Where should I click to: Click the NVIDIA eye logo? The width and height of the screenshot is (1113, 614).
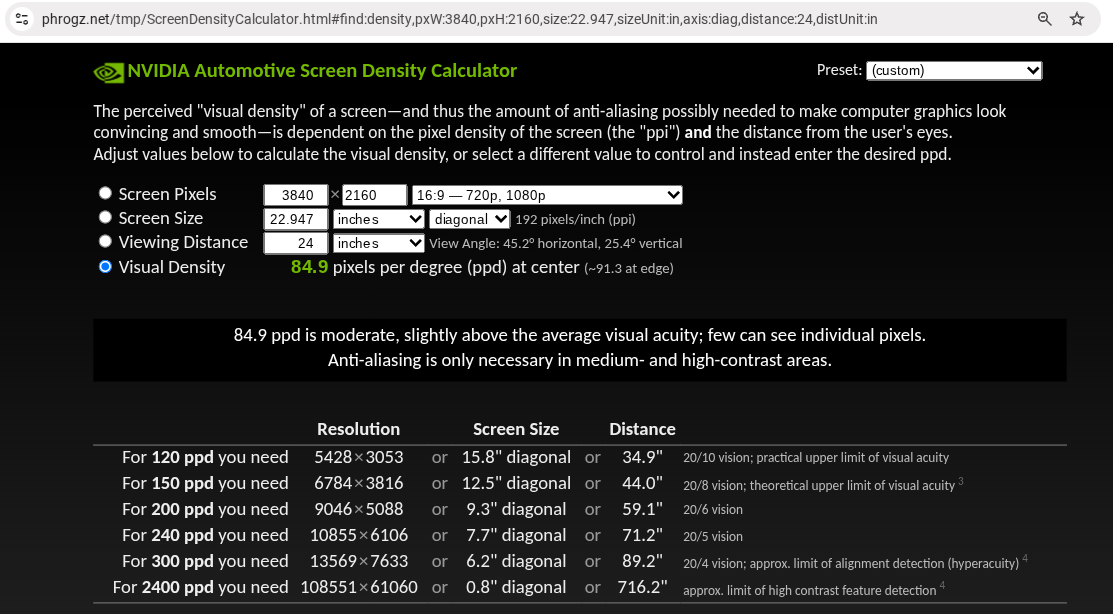tap(109, 72)
